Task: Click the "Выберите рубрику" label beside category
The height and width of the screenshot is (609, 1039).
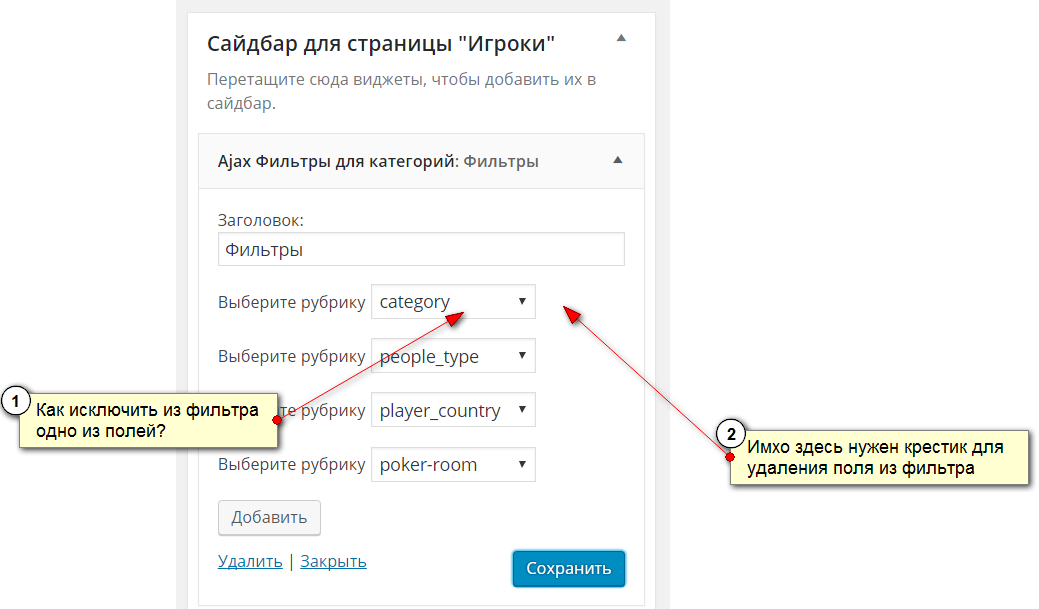Action: coord(291,302)
